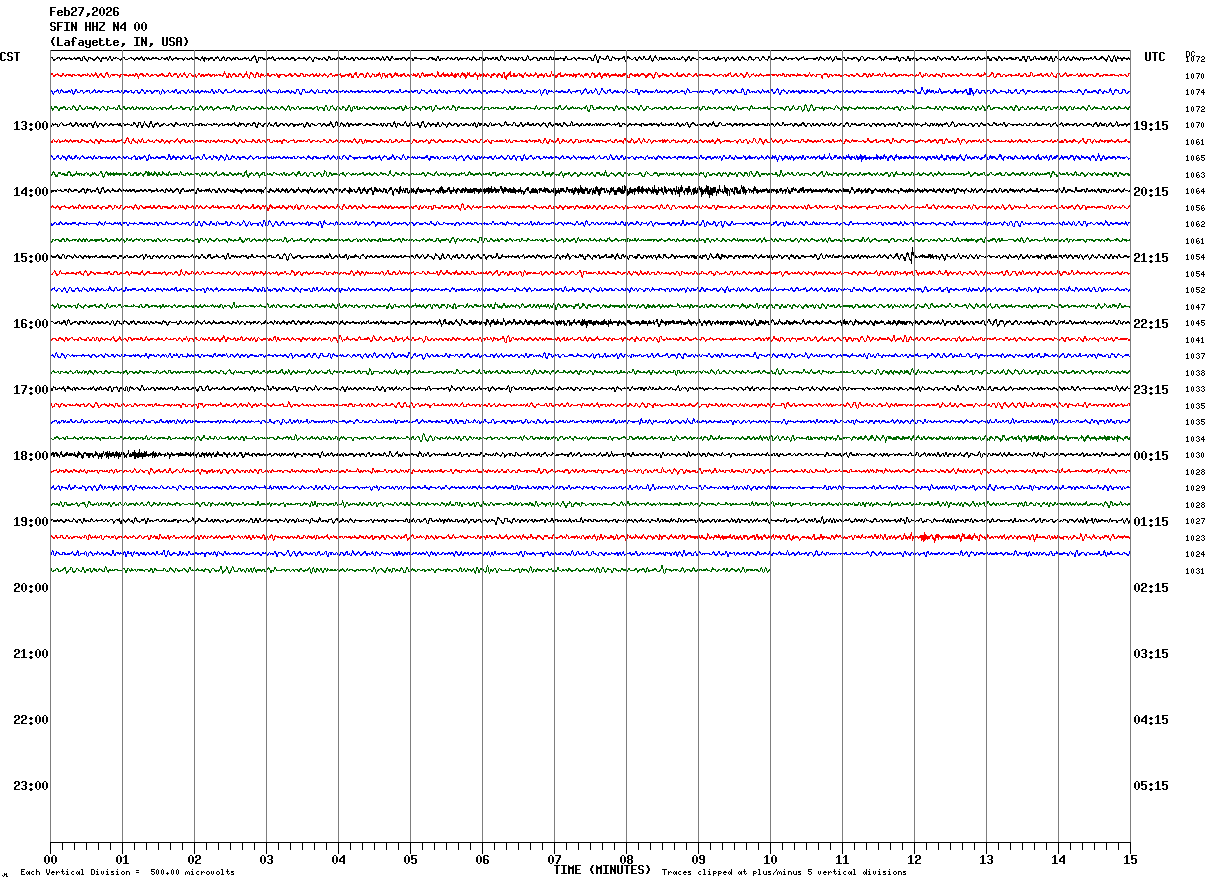Select minute tick label 03 on time axis

[266, 859]
